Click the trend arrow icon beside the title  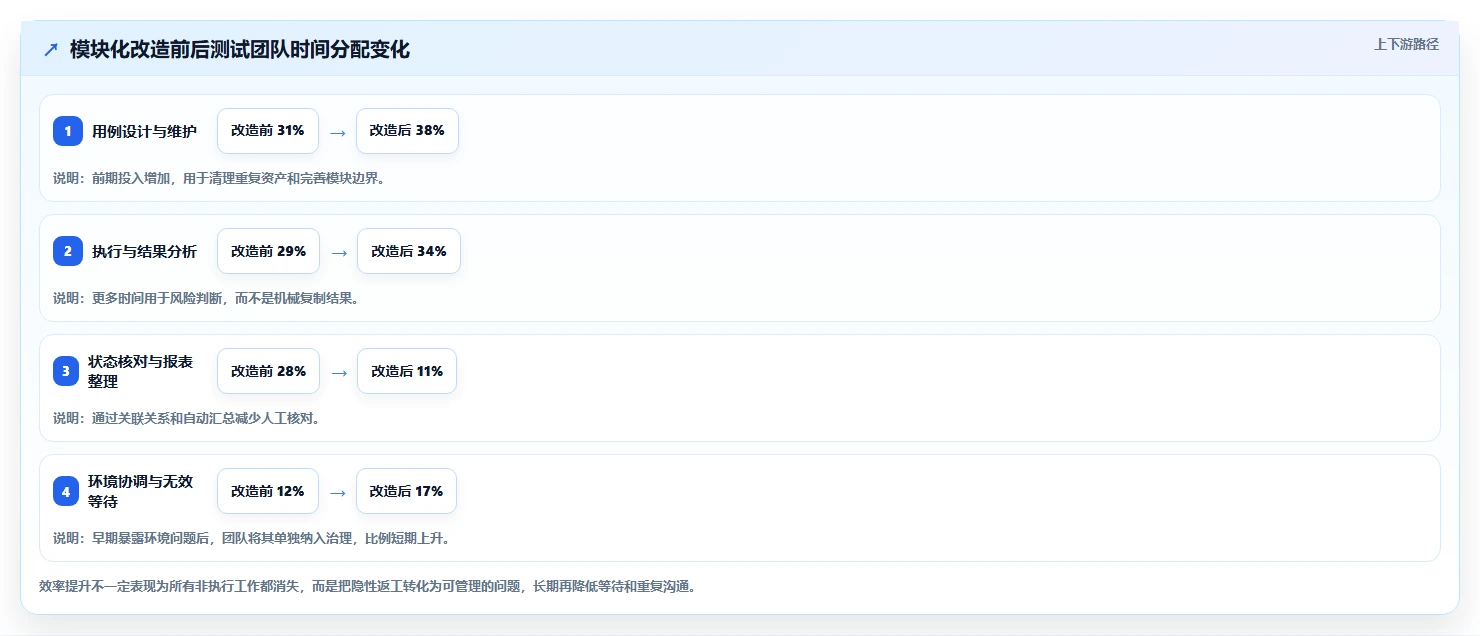pyautogui.click(x=51, y=50)
